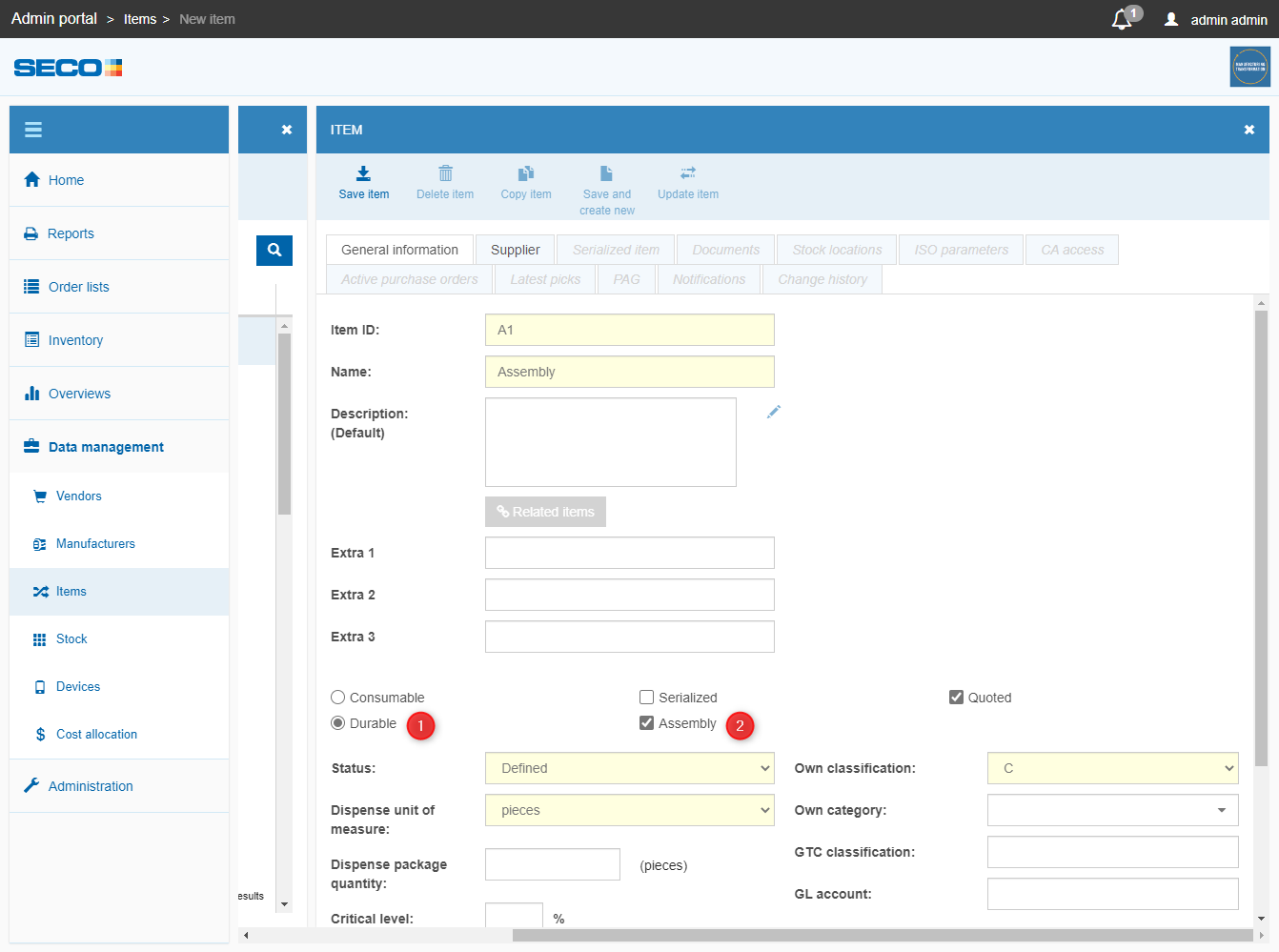Viewport: 1279px width, 952px height.
Task: Click the ISO parameters tab
Action: point(961,250)
